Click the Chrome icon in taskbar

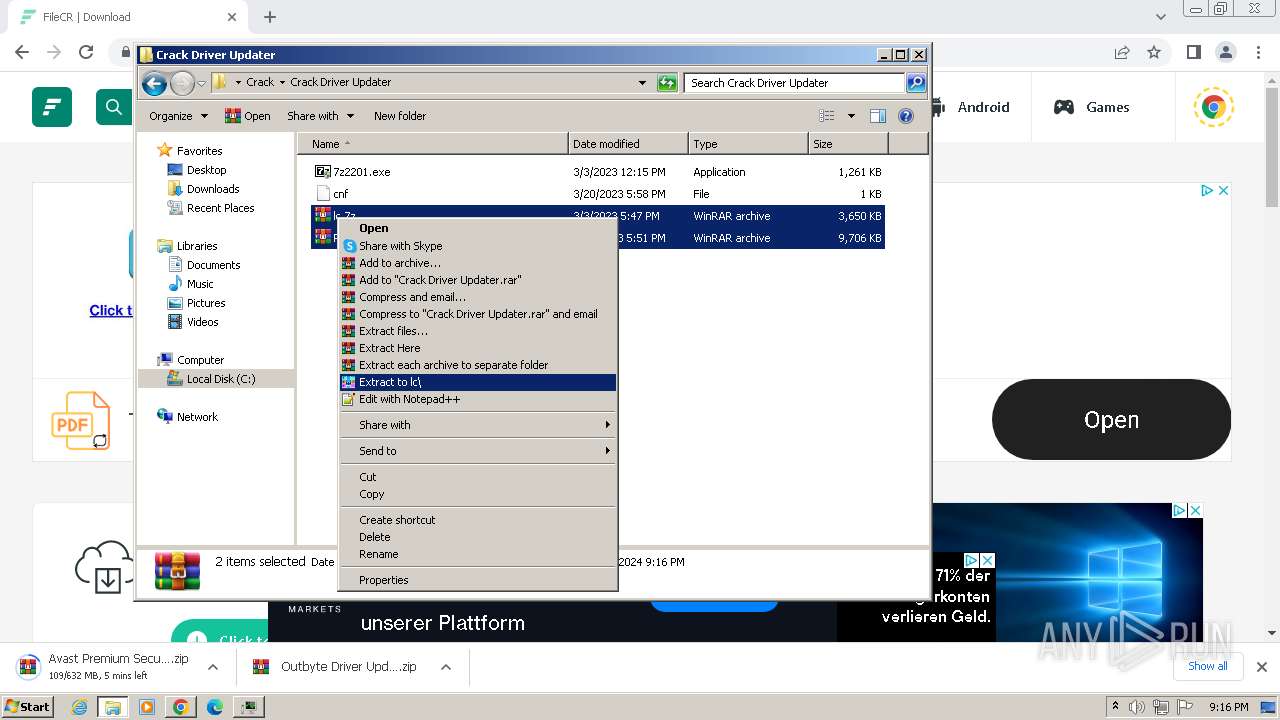(181, 707)
